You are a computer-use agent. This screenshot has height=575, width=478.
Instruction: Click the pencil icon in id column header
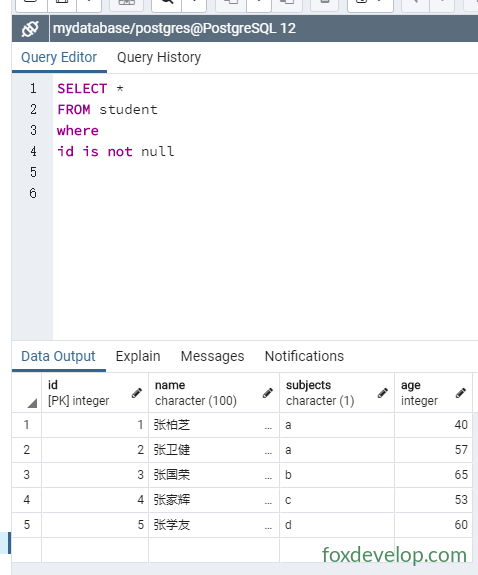click(x=137, y=393)
